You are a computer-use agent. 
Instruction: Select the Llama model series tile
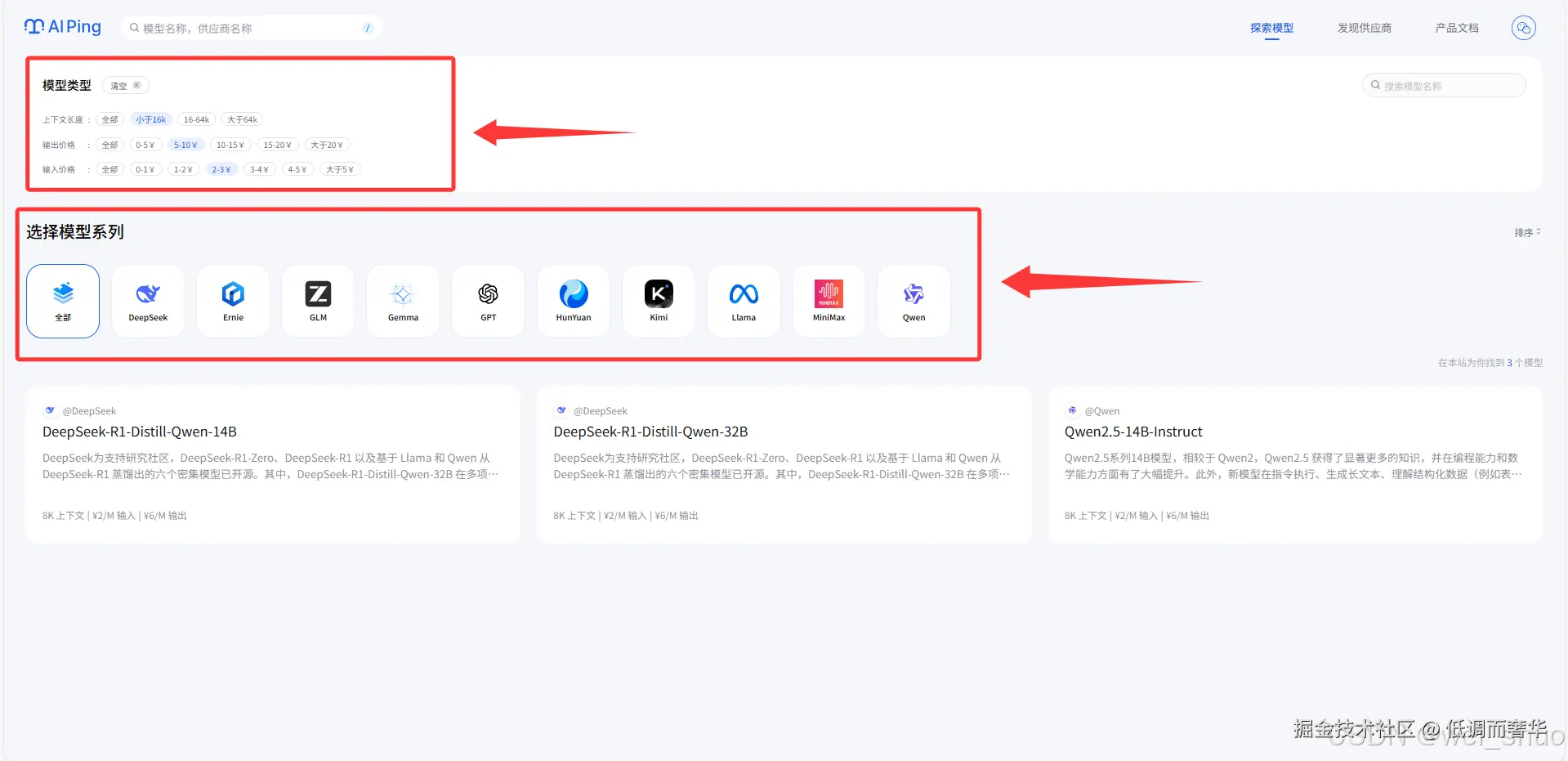click(744, 301)
